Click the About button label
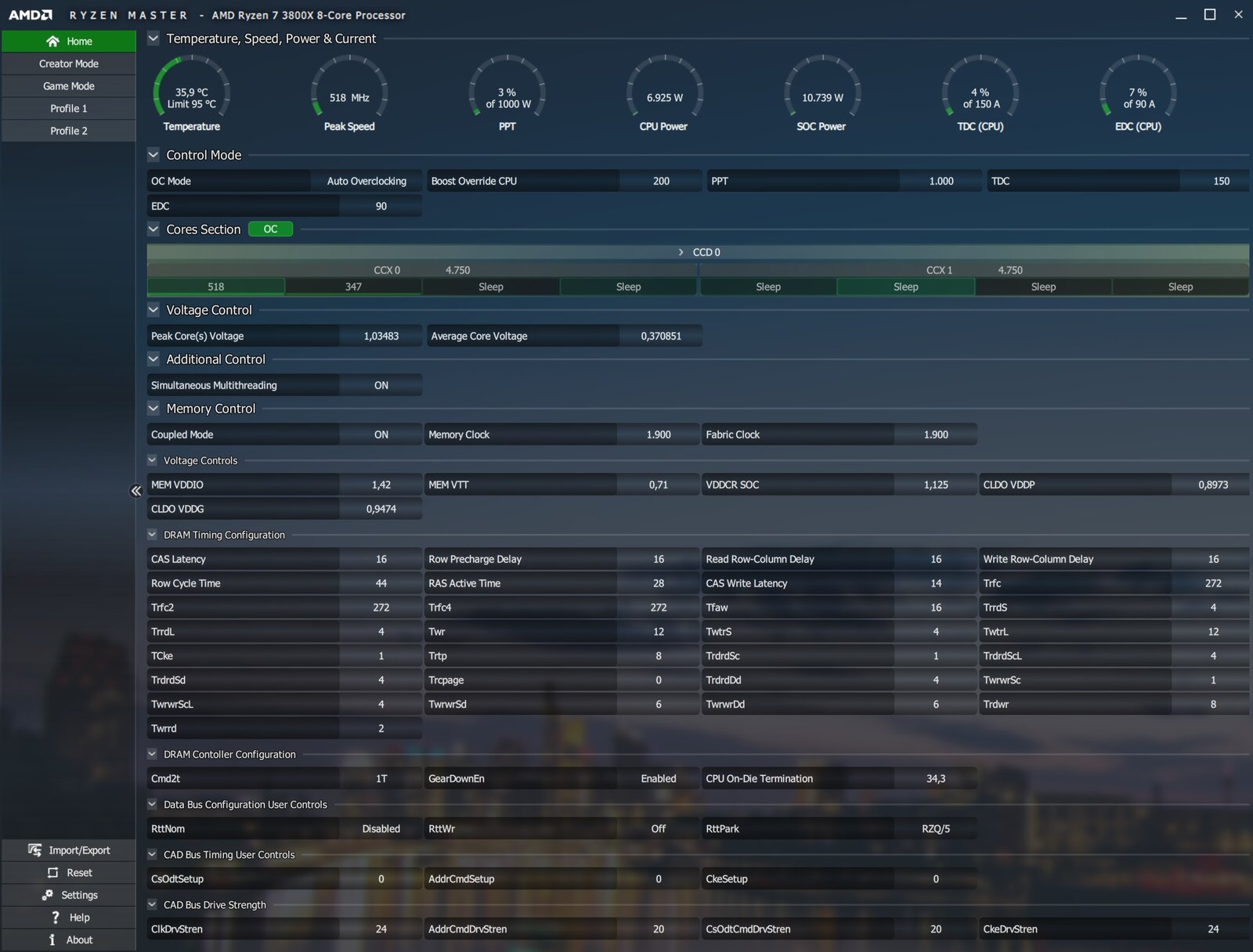1253x952 pixels. (x=79, y=939)
